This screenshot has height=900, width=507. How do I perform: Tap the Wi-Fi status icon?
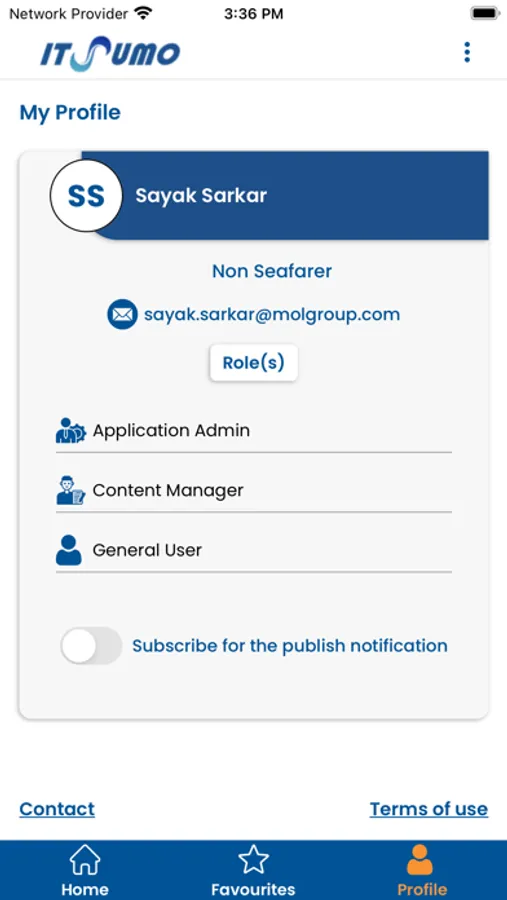tap(142, 13)
